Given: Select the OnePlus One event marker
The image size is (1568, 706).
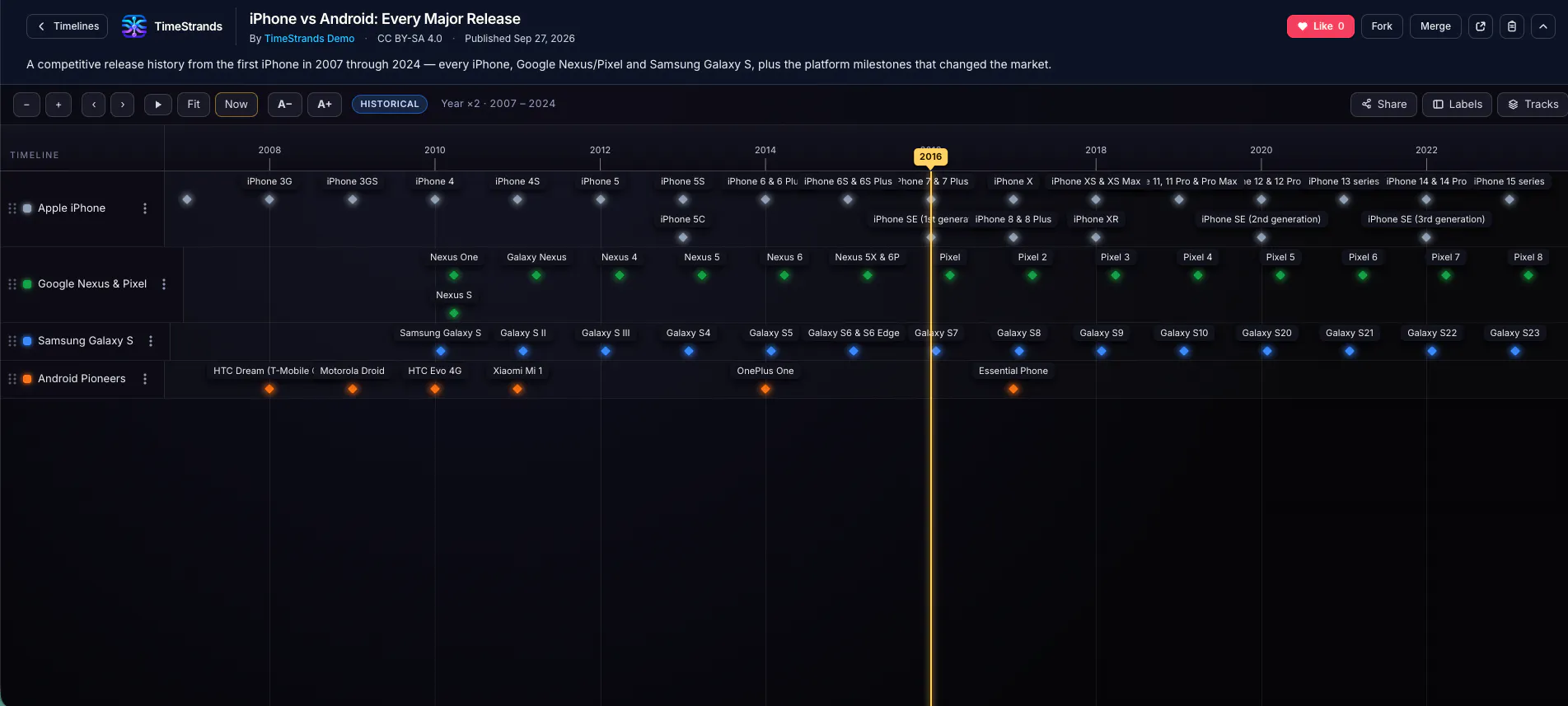Looking at the screenshot, I should click(765, 389).
